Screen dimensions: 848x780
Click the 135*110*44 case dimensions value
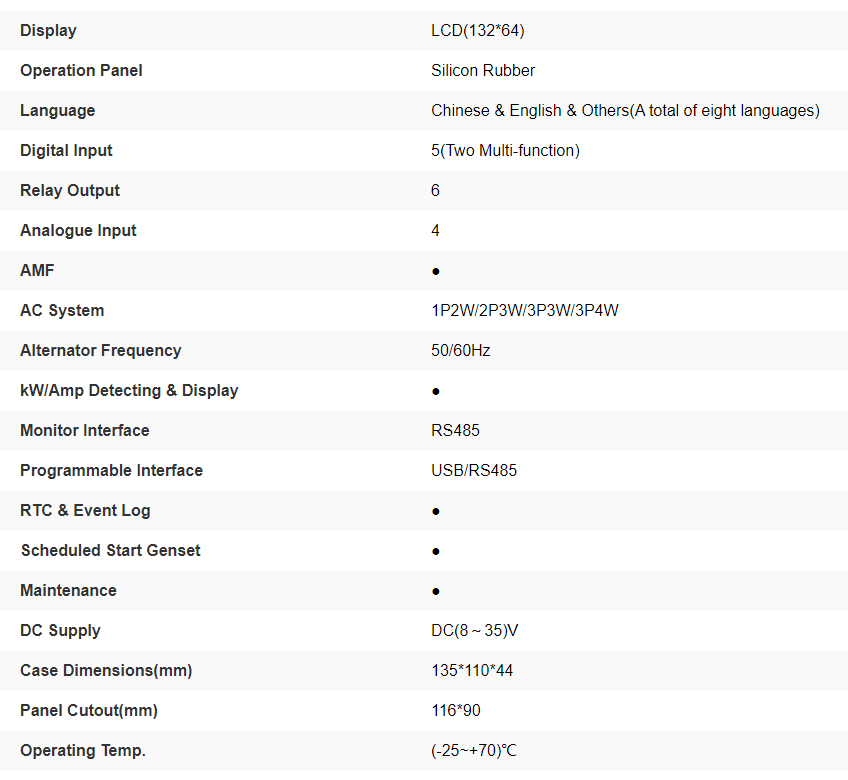click(472, 670)
